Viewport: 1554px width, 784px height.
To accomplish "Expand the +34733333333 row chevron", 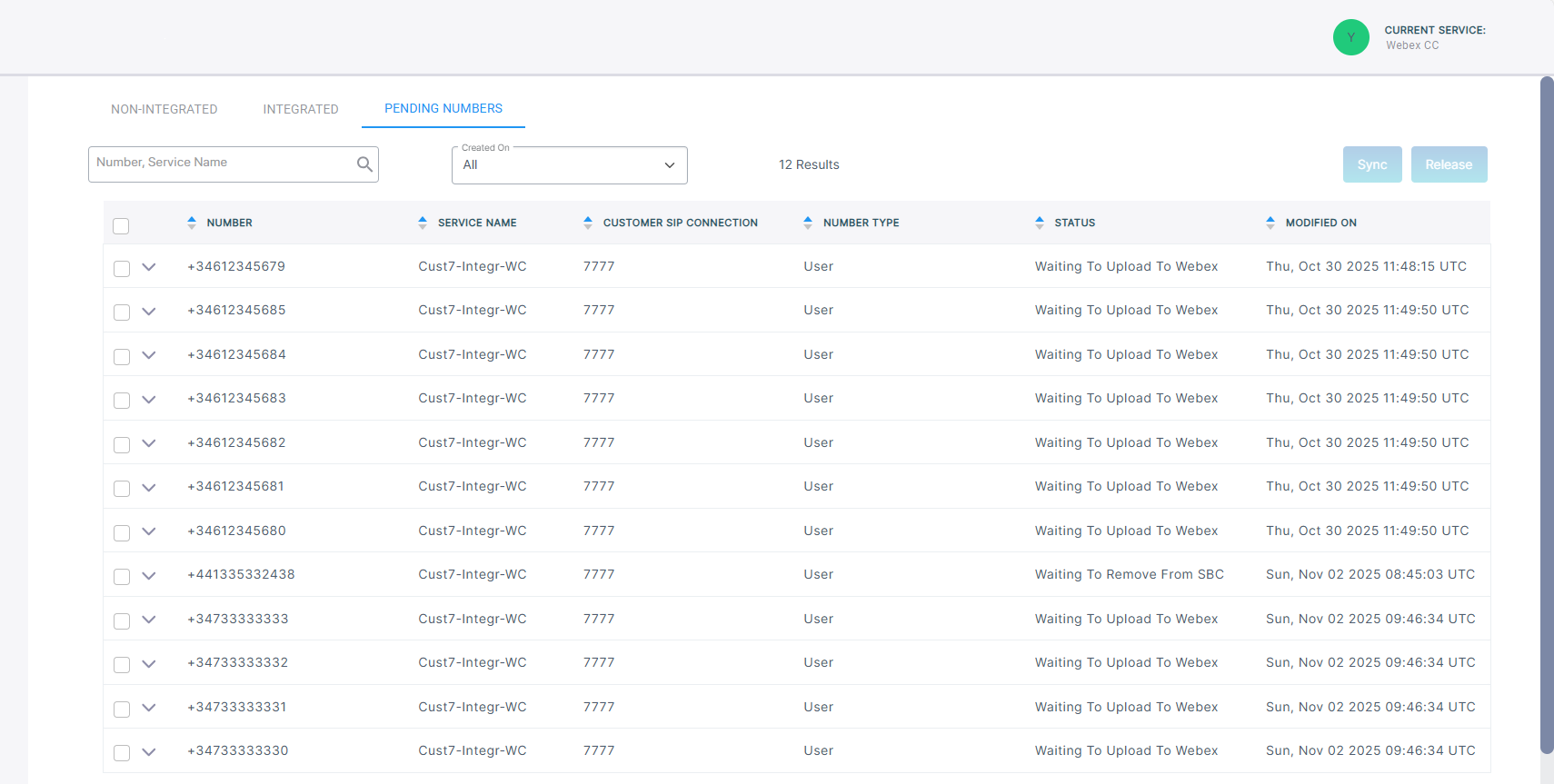I will click(x=149, y=620).
